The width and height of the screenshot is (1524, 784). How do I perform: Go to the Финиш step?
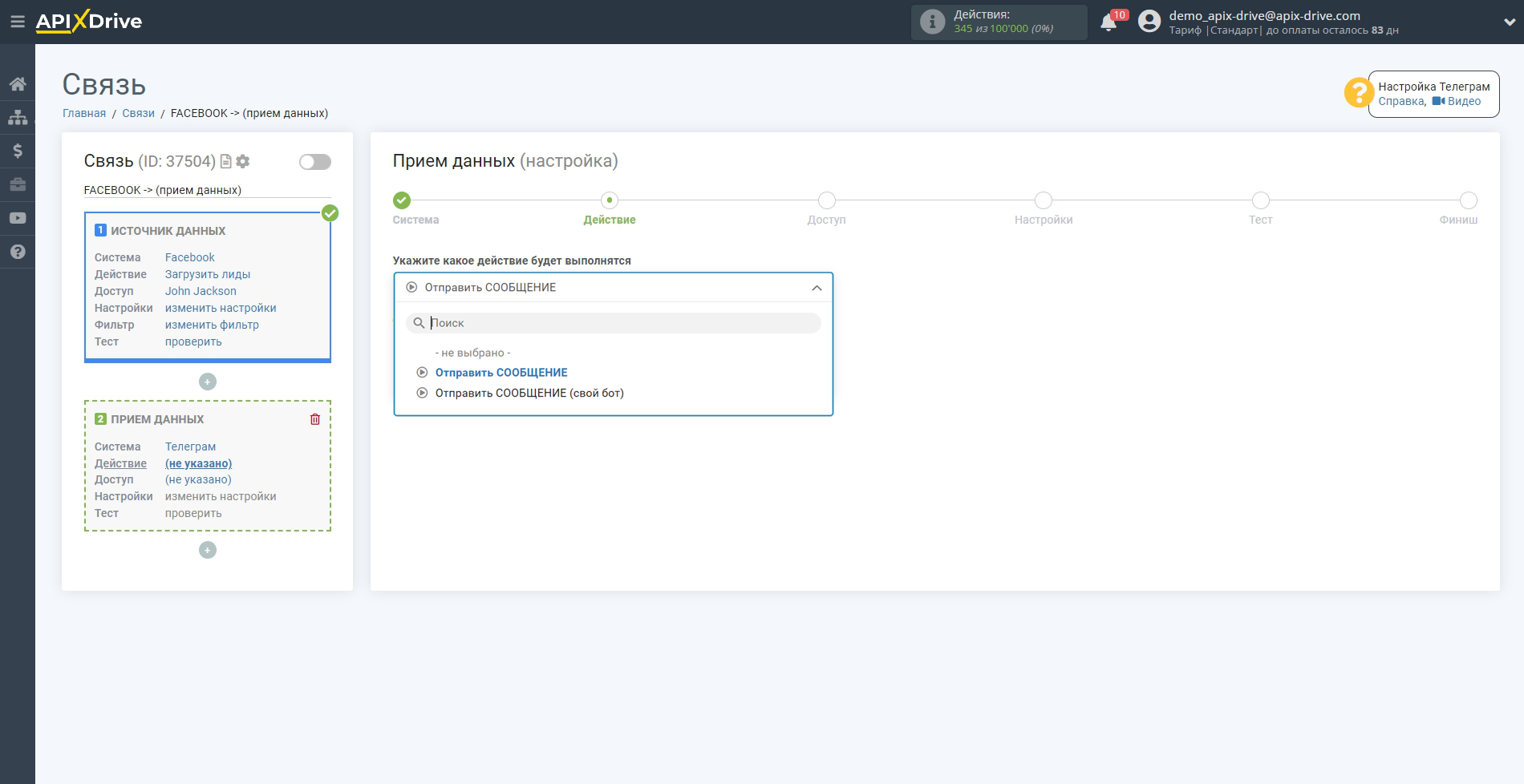pos(1469,200)
